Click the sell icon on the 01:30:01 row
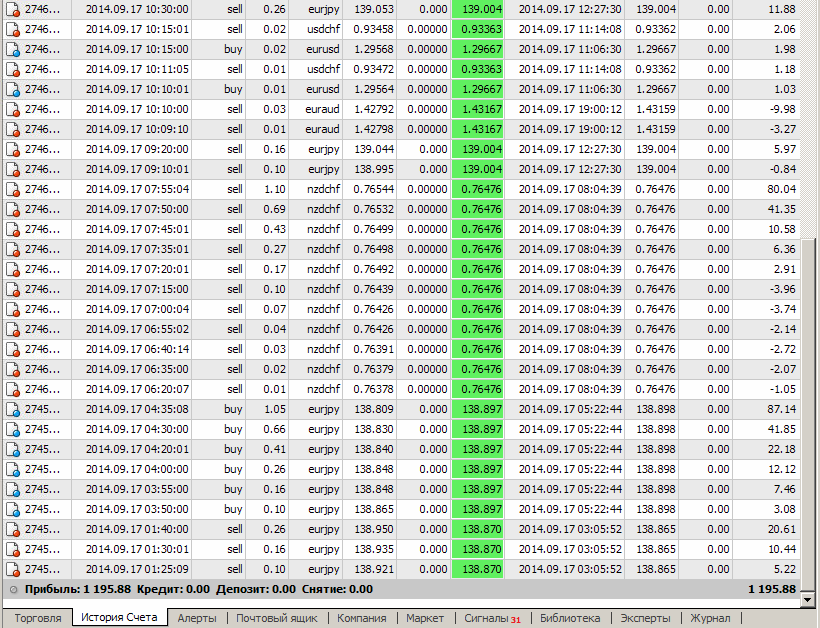The image size is (820, 628). point(13,550)
